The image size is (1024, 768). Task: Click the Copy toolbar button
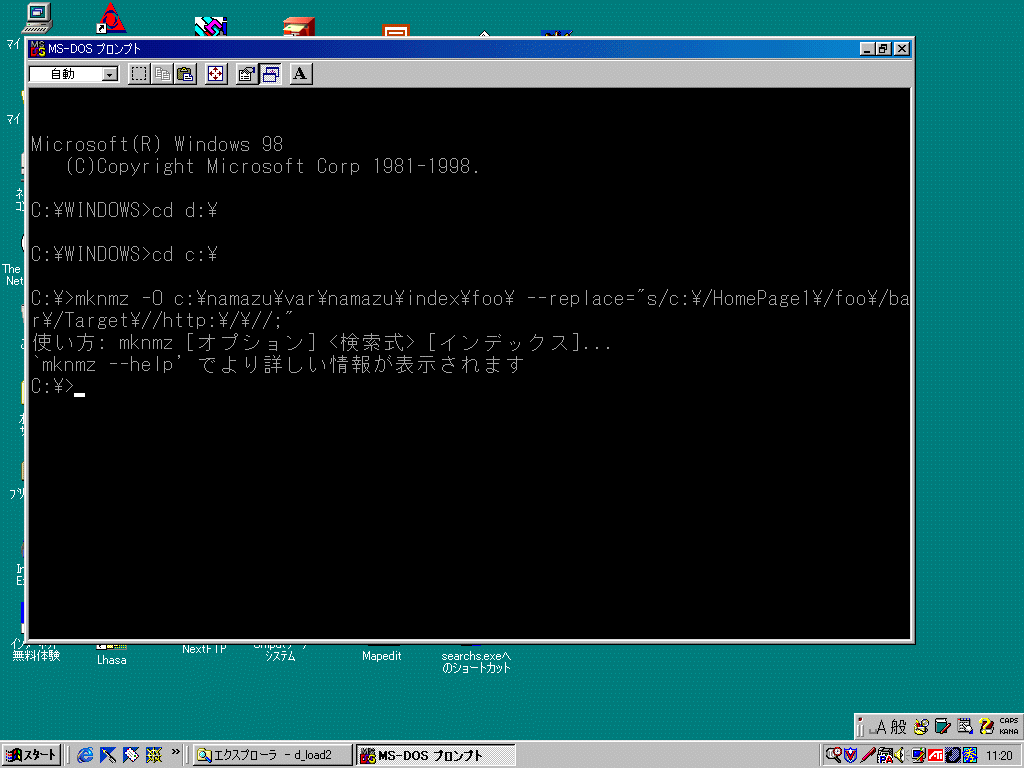click(x=163, y=74)
